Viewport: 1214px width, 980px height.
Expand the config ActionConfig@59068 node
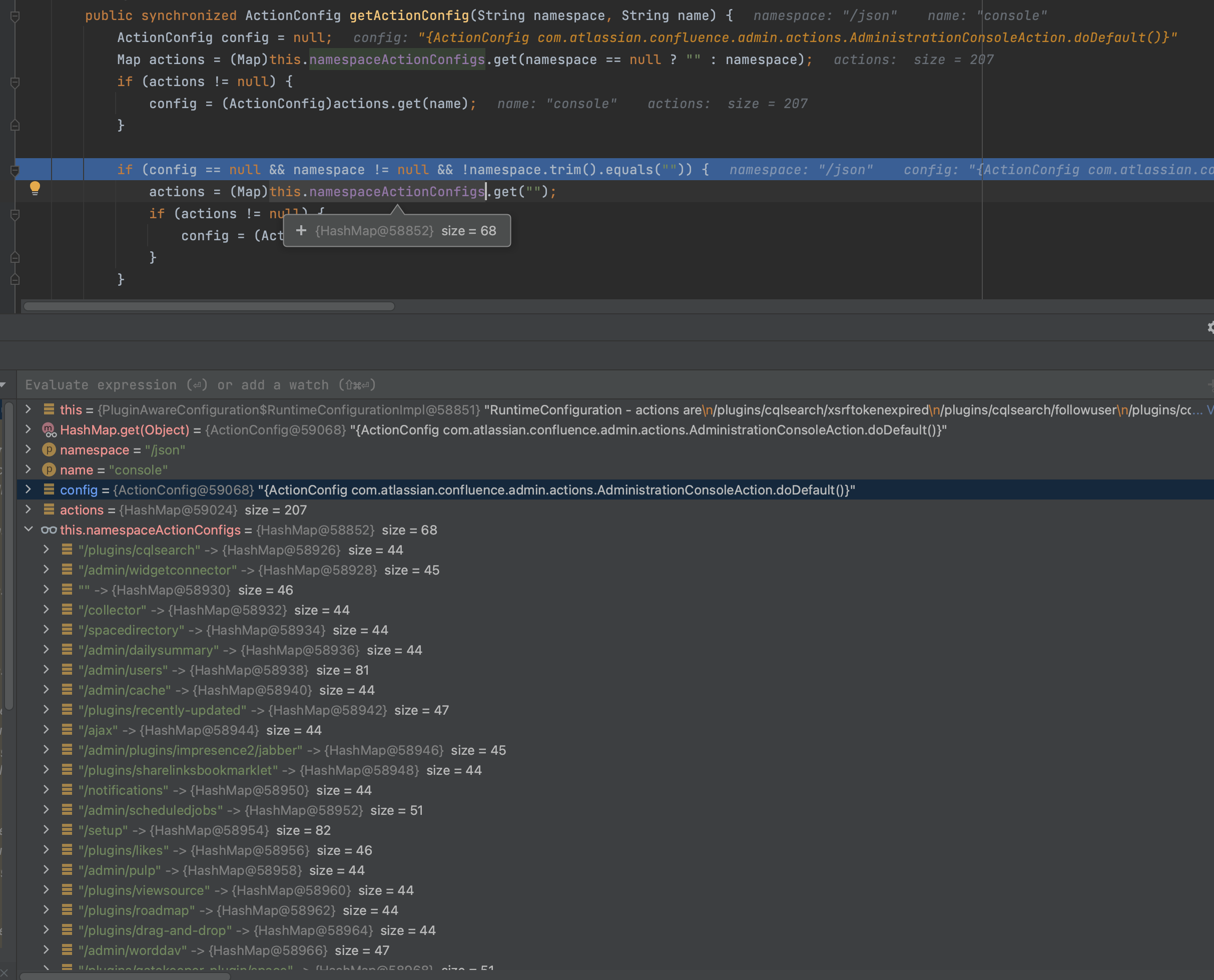(28, 489)
